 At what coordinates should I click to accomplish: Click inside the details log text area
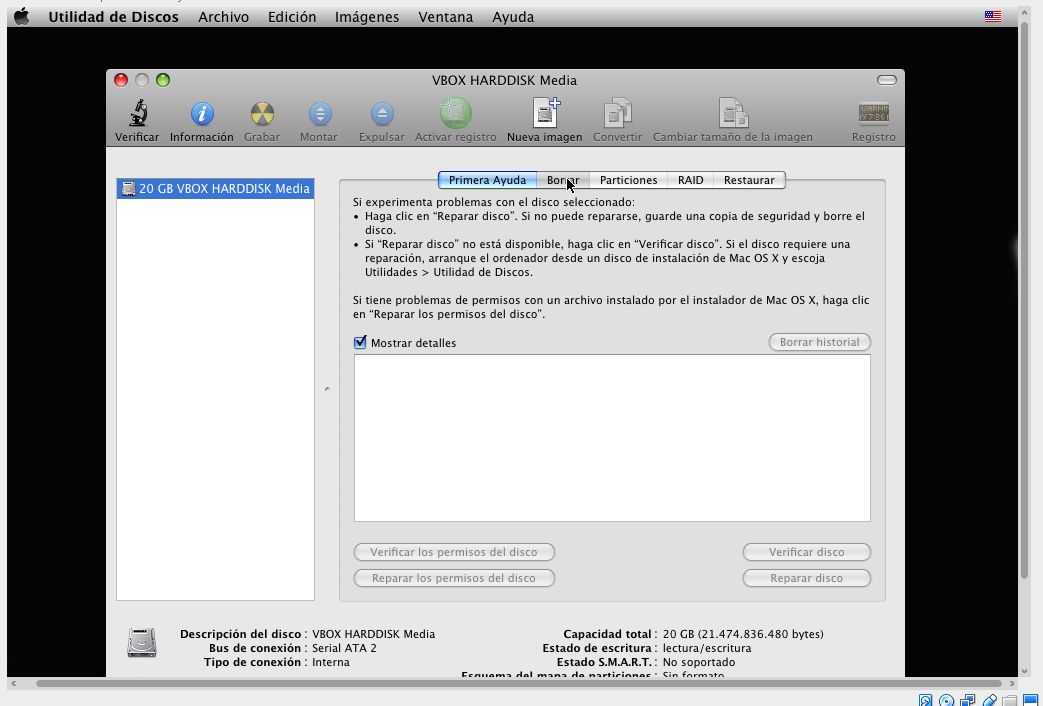click(x=612, y=438)
